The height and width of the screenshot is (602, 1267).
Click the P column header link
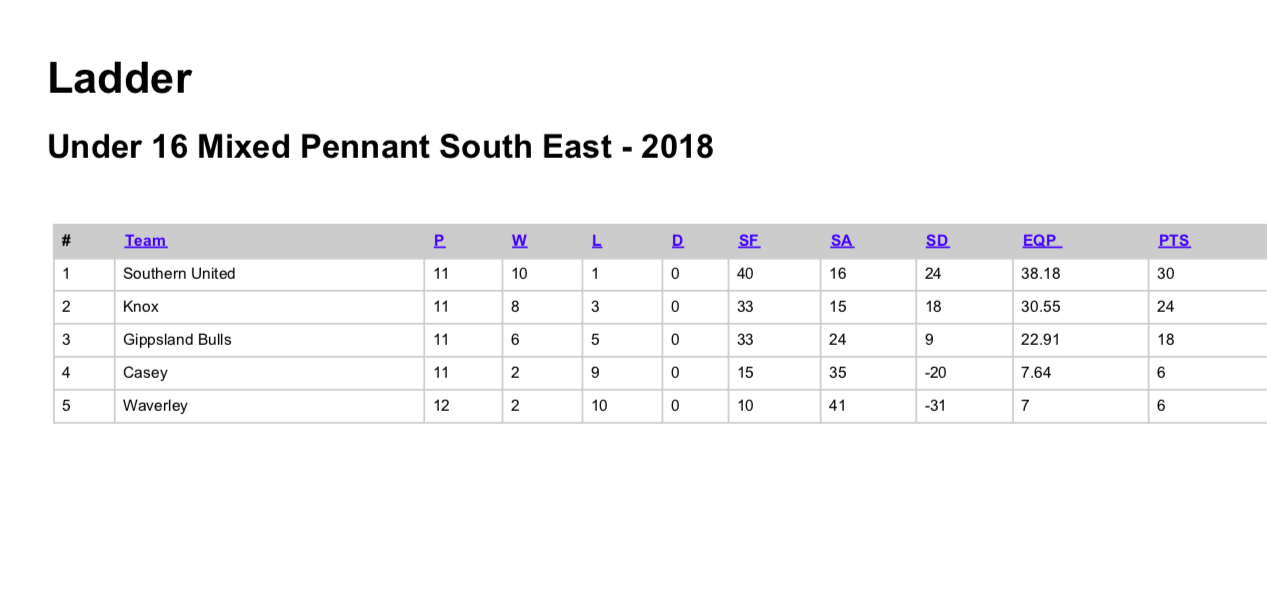pos(439,241)
